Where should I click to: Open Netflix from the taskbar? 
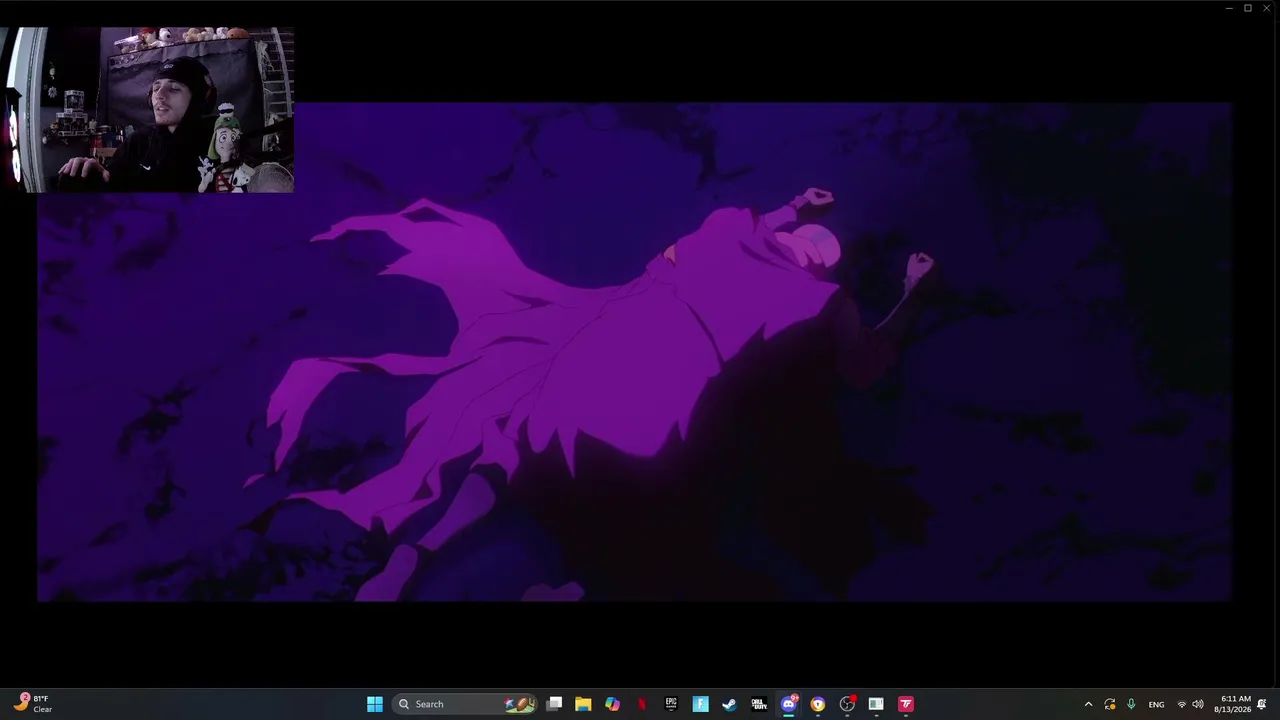point(641,704)
